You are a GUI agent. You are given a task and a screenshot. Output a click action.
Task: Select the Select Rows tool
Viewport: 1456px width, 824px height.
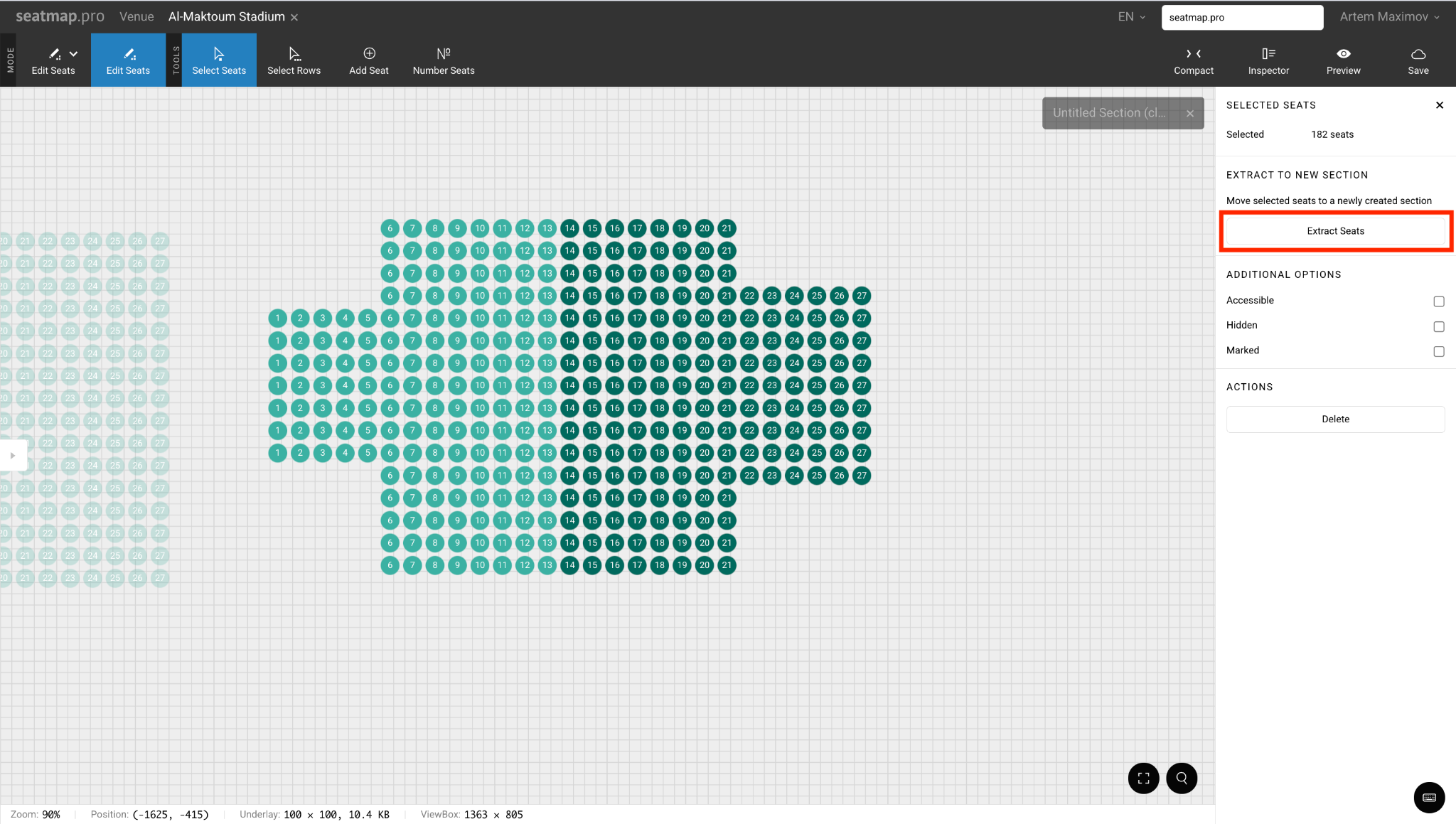tap(294, 60)
